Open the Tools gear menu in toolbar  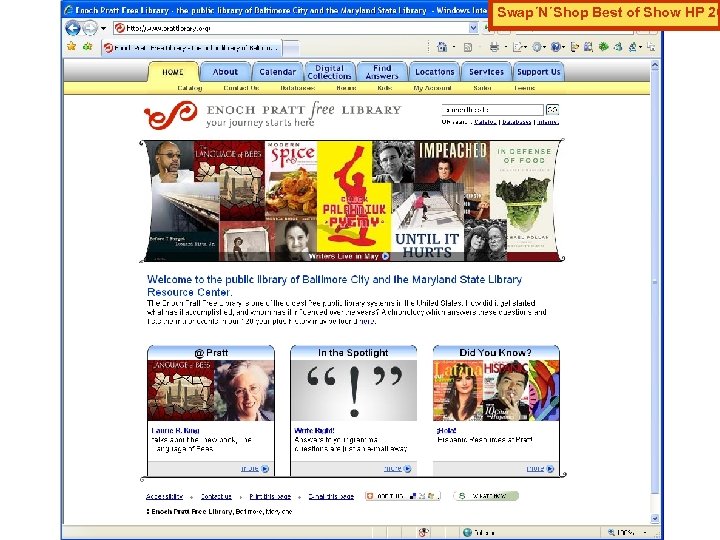click(x=537, y=47)
